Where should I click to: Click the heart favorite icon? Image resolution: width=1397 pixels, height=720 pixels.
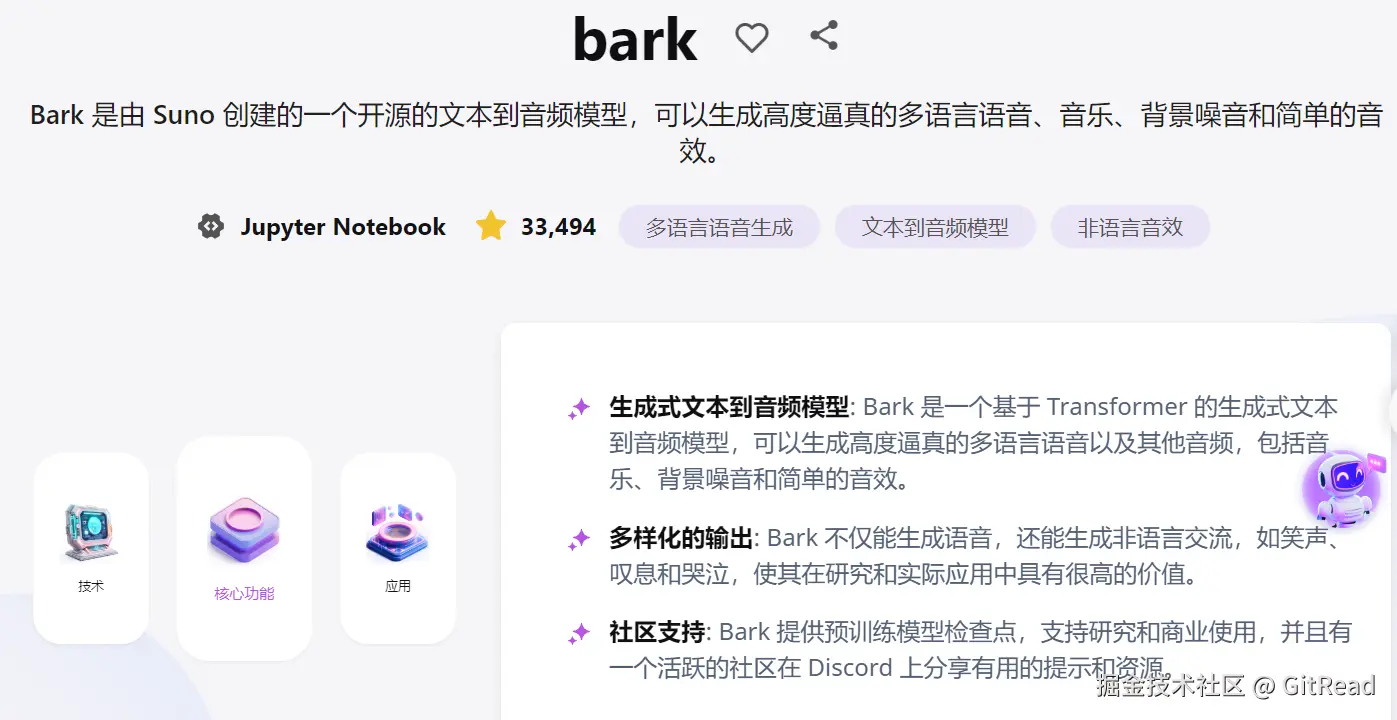(752, 38)
